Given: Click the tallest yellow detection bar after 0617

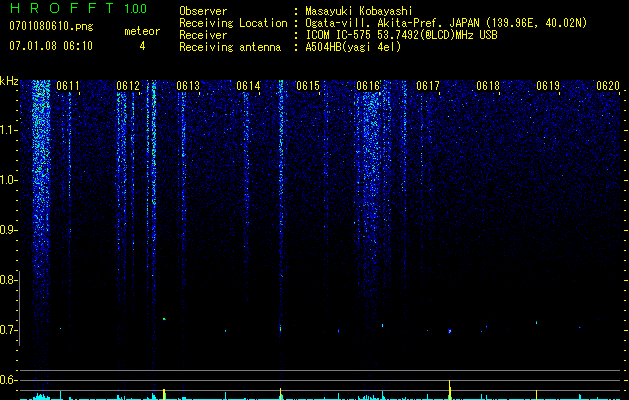Looking at the screenshot, I should pos(449,390).
